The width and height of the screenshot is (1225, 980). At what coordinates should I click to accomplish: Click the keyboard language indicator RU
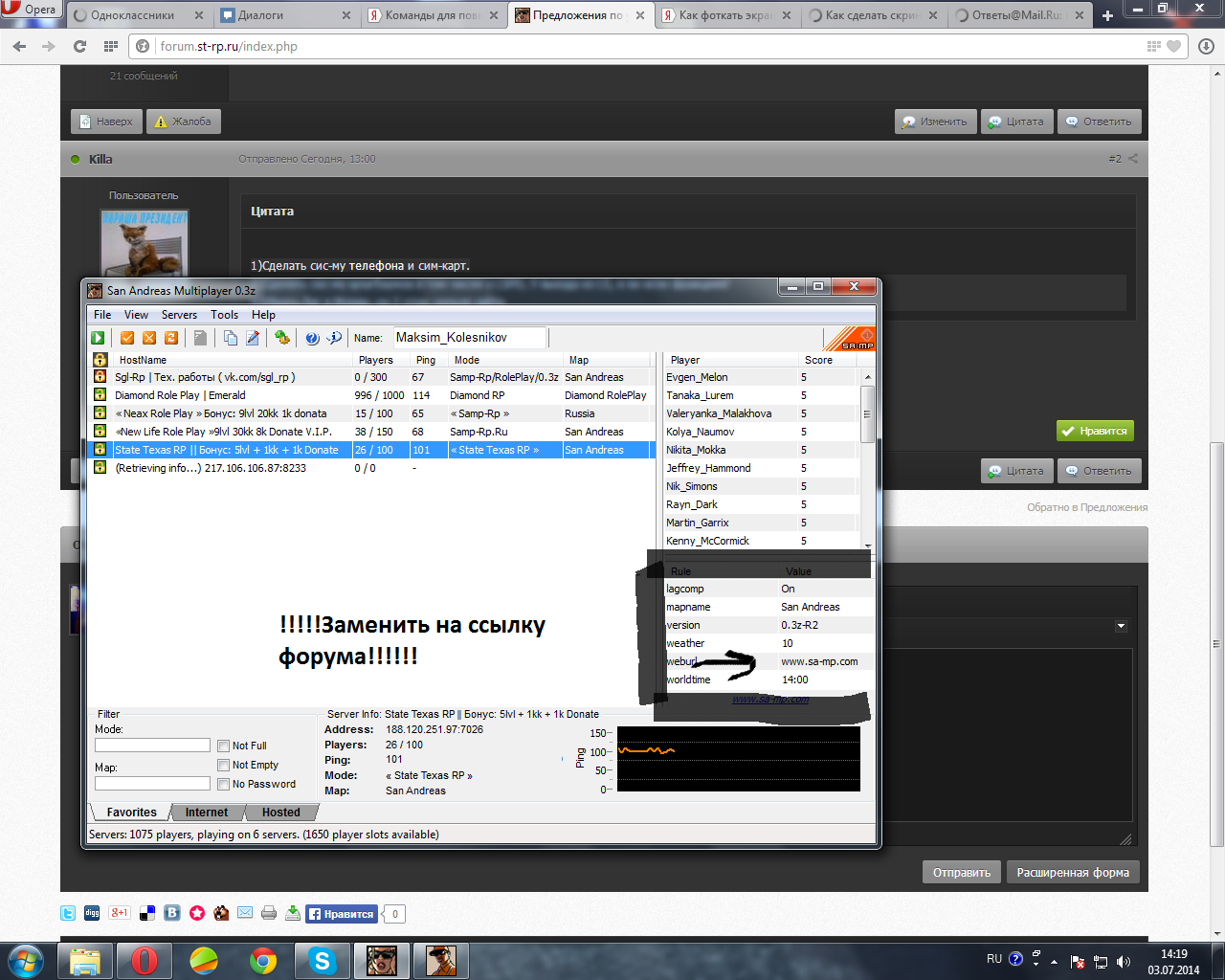[x=994, y=959]
